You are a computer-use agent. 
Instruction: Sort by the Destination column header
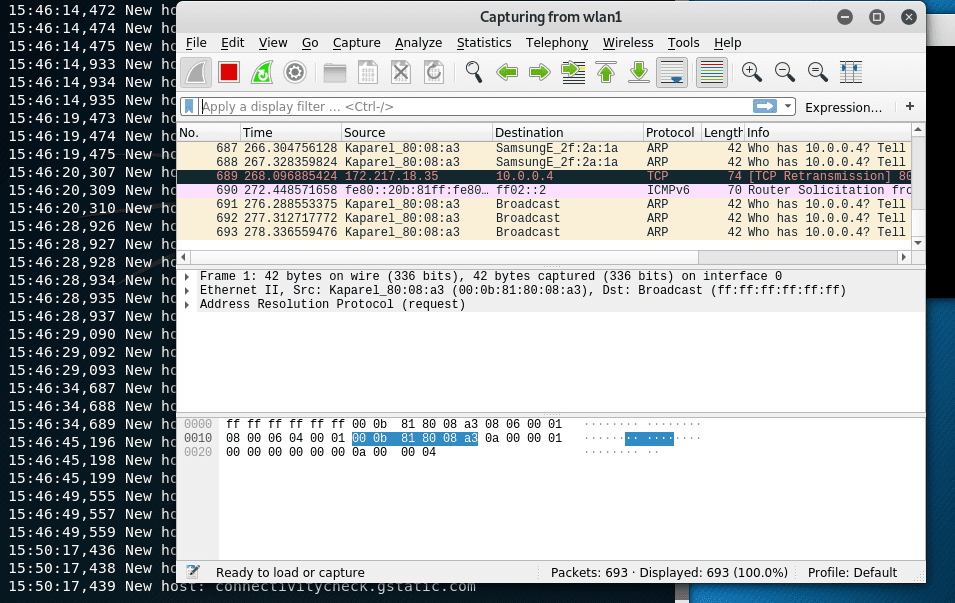[x=568, y=132]
